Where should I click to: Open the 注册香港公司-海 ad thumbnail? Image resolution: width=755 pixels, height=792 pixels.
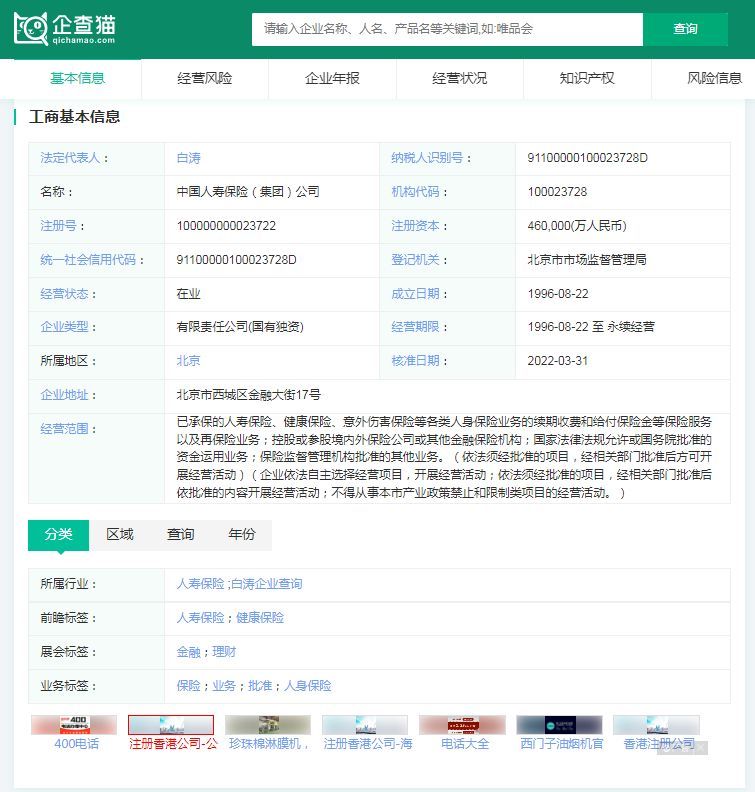click(365, 725)
